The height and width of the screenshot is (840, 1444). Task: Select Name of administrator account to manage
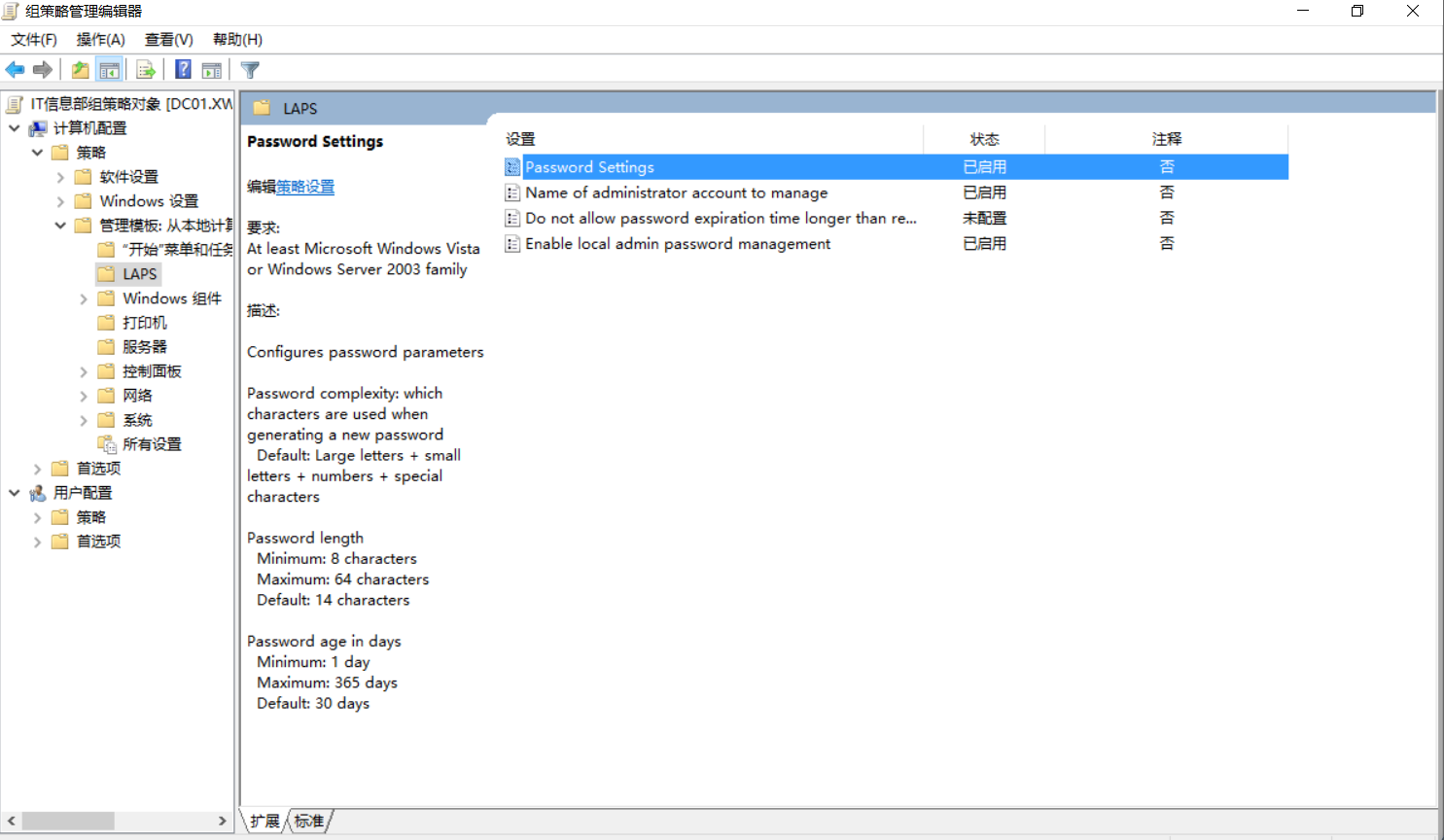(896, 192)
